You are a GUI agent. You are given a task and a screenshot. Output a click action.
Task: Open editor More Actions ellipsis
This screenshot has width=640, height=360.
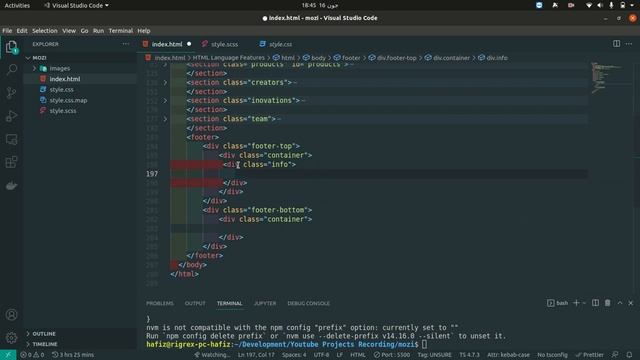tap(629, 44)
